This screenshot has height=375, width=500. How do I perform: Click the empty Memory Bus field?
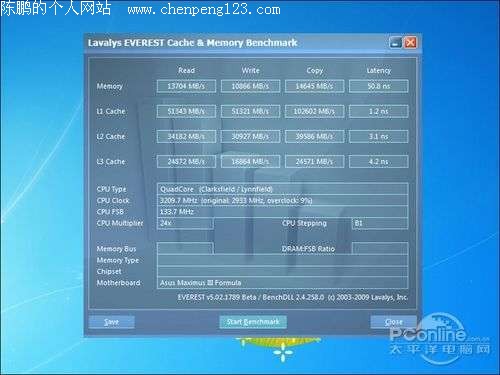185,249
